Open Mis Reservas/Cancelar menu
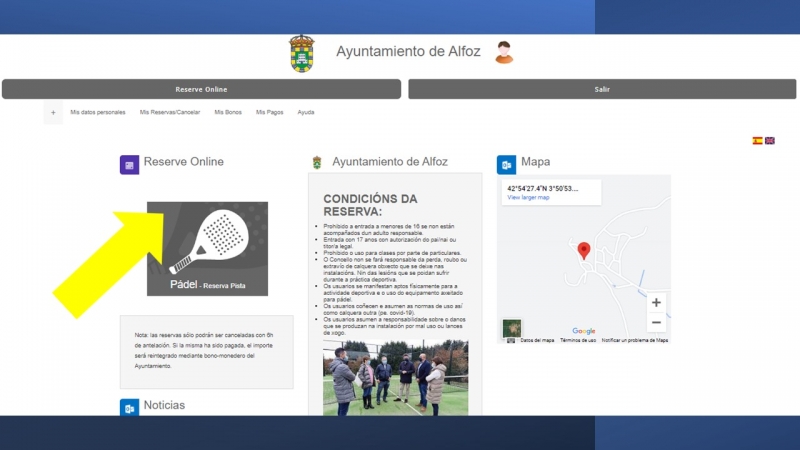800x450 pixels. [170, 112]
